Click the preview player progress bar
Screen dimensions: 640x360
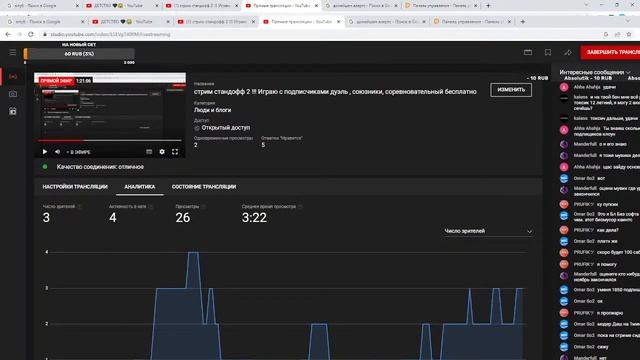[x=110, y=140]
